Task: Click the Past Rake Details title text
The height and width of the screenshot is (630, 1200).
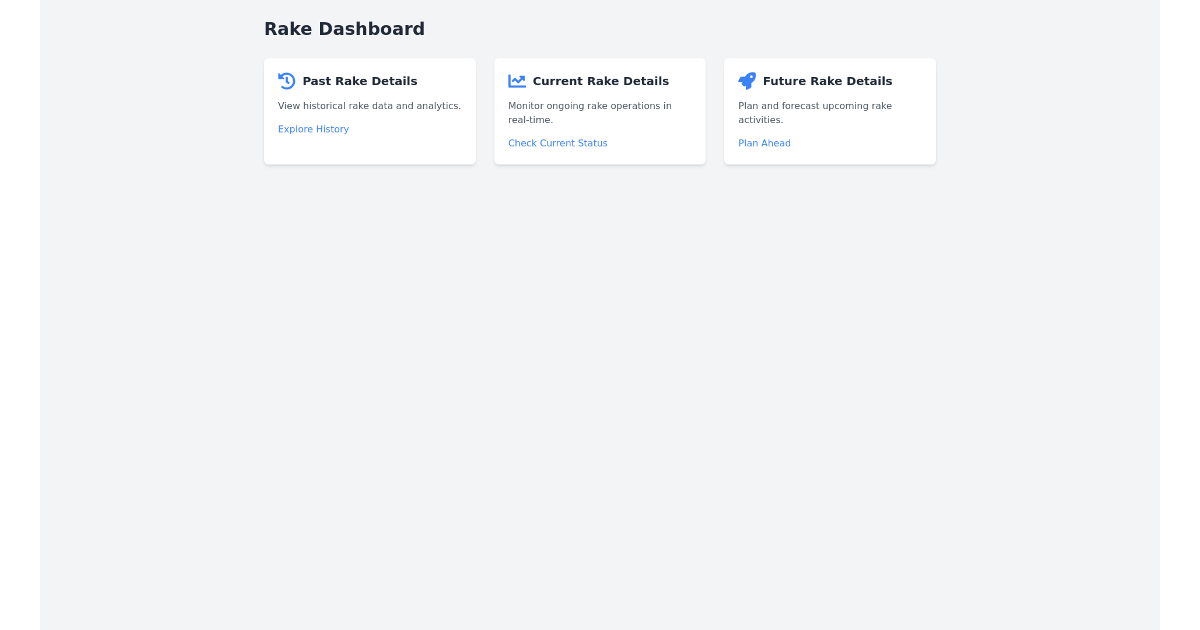Action: [x=360, y=81]
